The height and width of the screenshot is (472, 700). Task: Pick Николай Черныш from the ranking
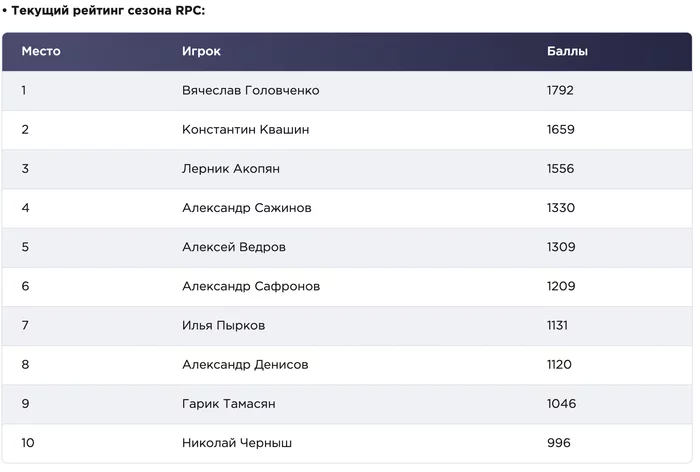pos(237,443)
